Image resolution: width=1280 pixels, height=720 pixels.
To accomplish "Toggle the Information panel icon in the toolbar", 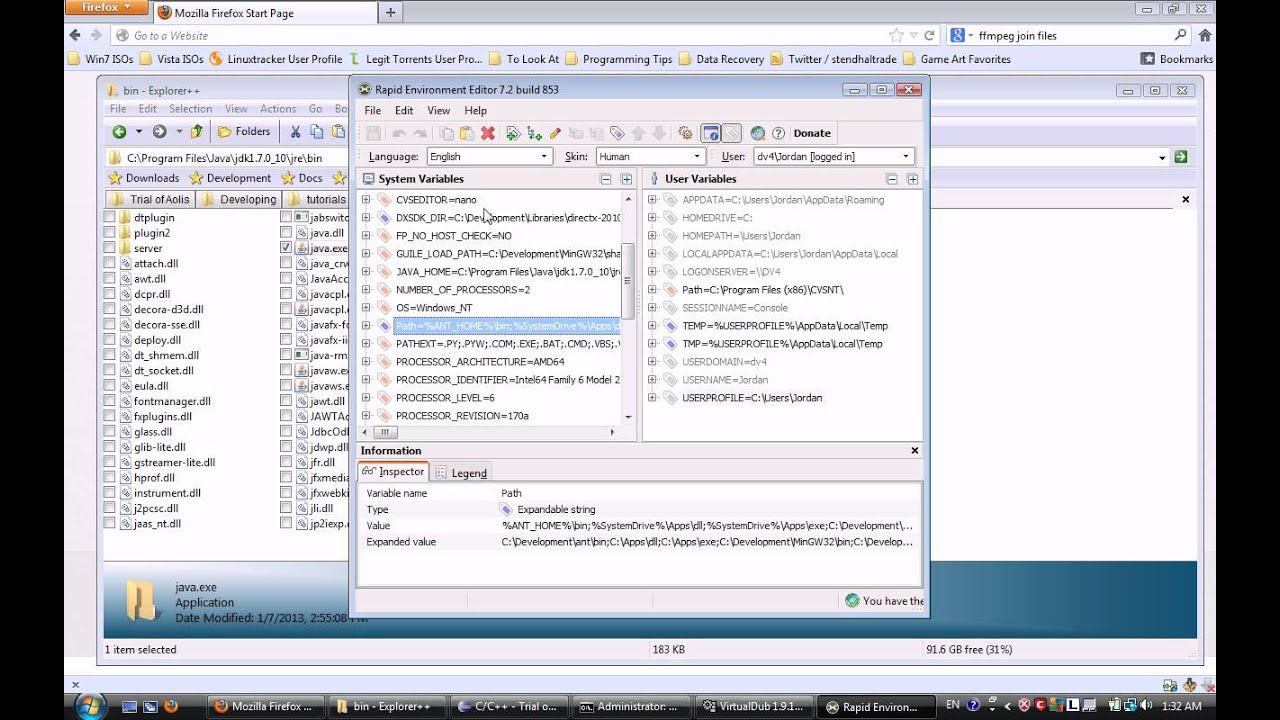I will coord(711,133).
